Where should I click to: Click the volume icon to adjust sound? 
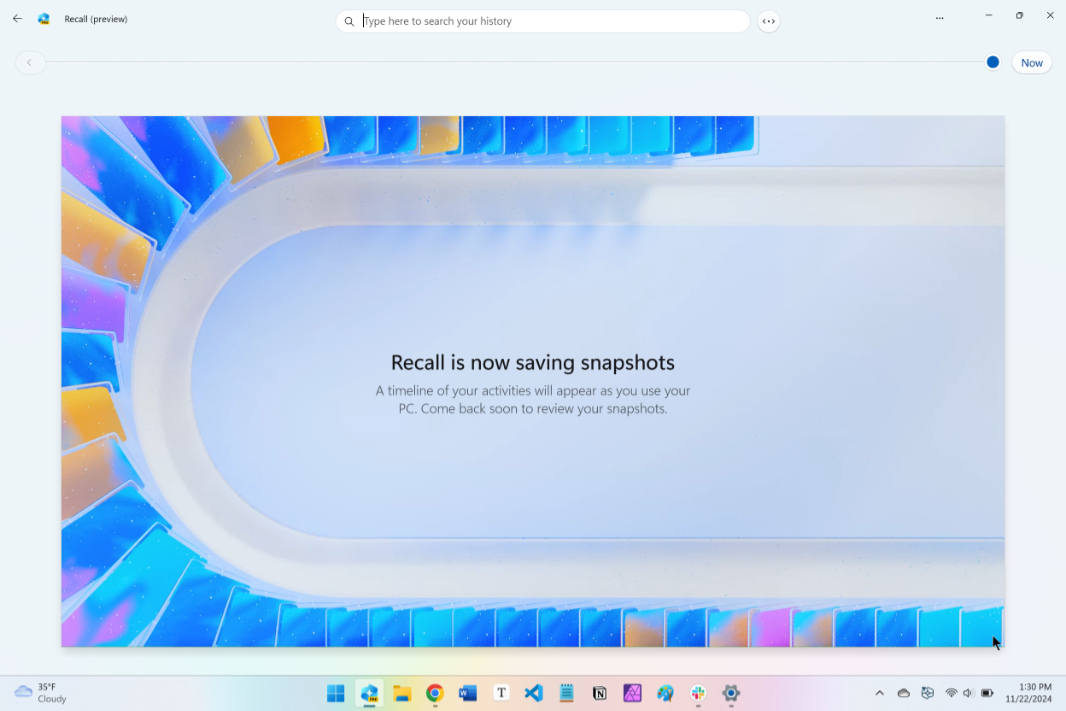pos(967,692)
